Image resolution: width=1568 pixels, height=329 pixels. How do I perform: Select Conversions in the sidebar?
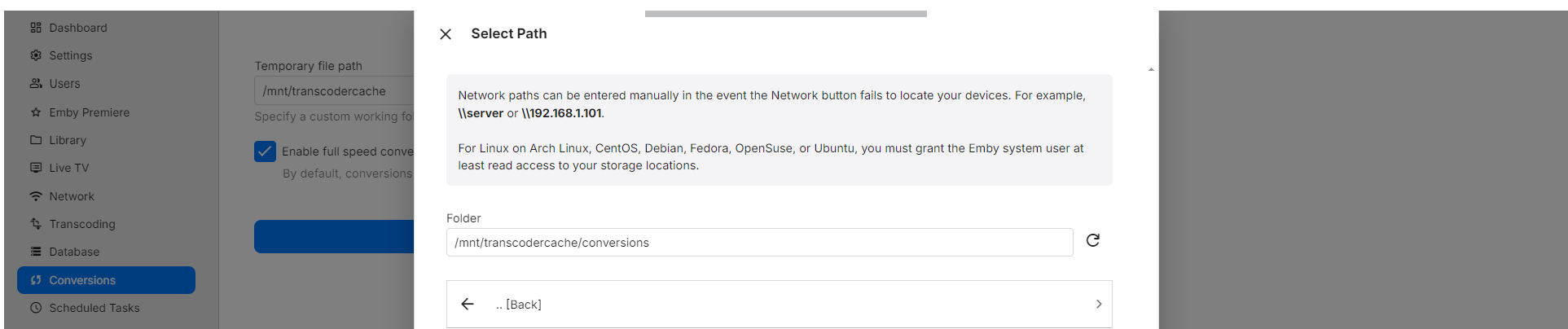(106, 280)
